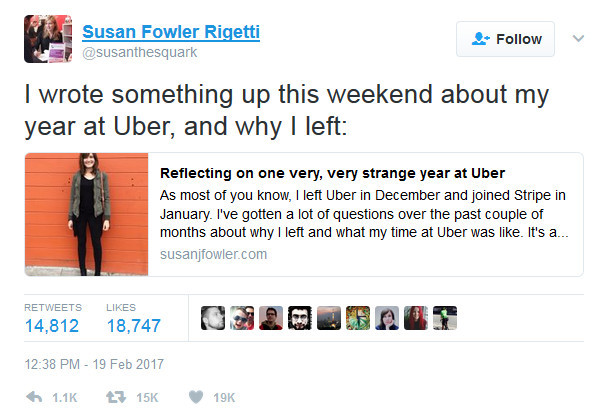Screen dimensions: 613x418
Task: Click the second liker avatar
Action: point(242,318)
